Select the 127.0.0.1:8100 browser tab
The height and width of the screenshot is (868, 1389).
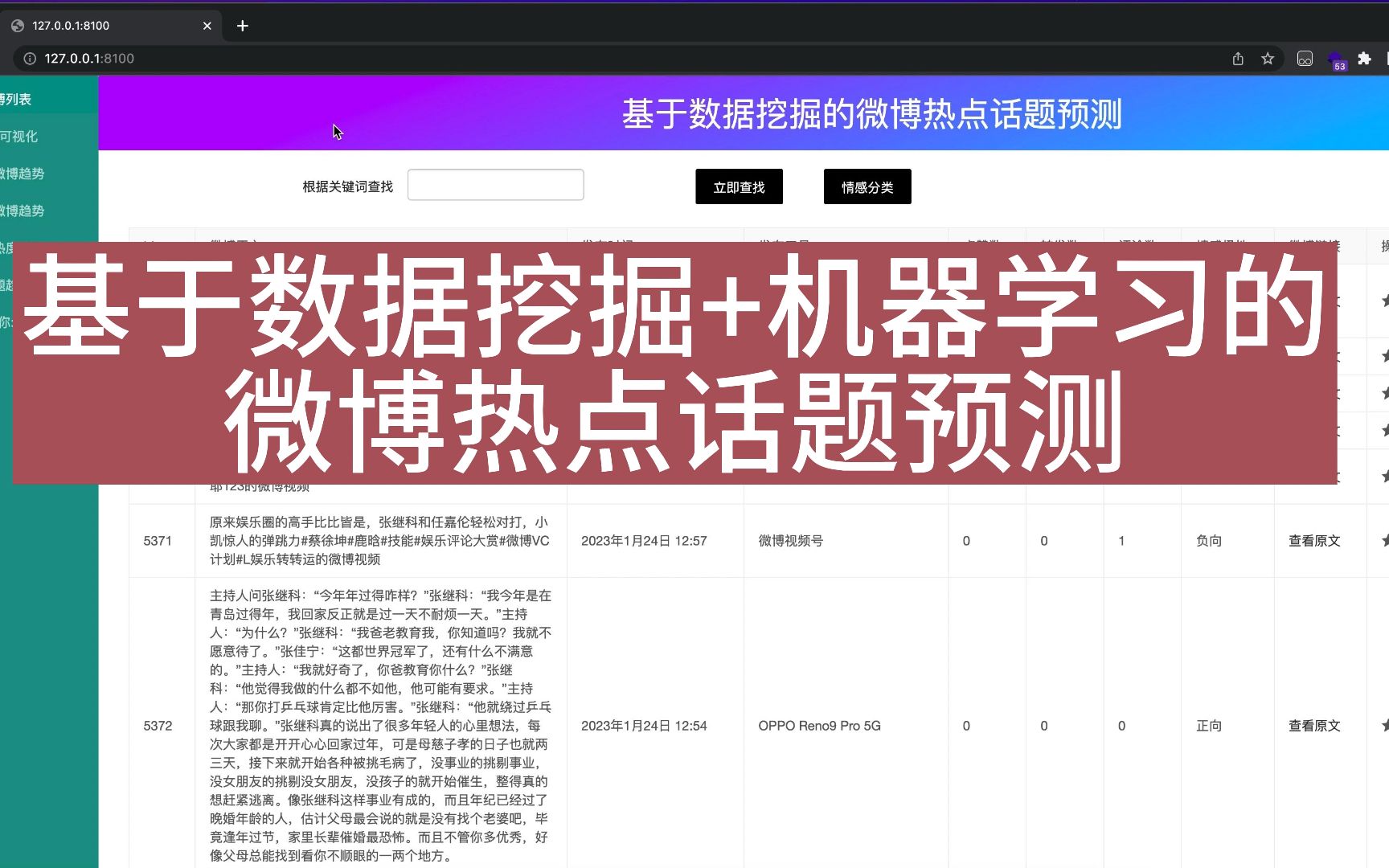[111, 26]
